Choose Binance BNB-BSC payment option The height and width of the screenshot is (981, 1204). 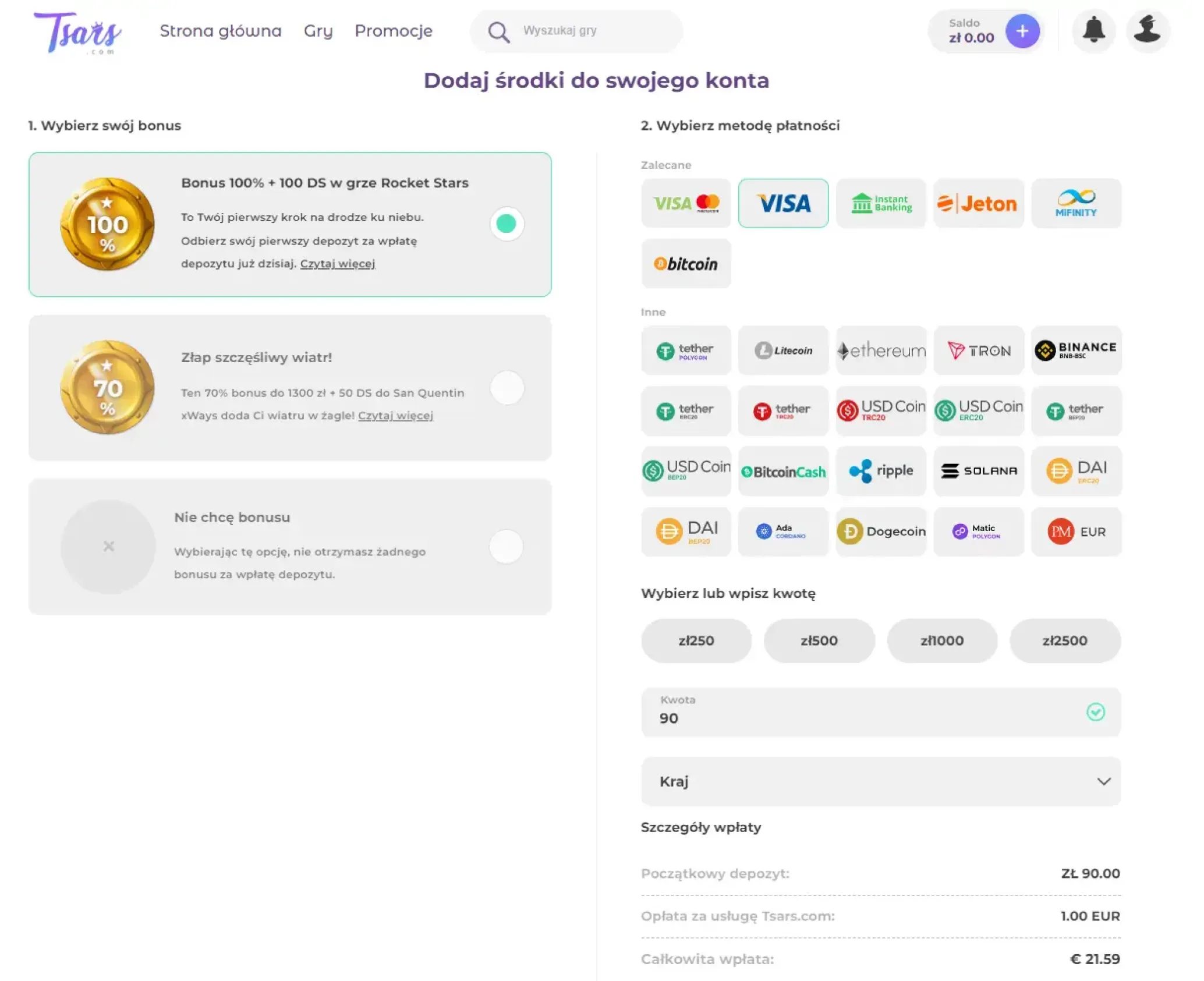point(1076,350)
